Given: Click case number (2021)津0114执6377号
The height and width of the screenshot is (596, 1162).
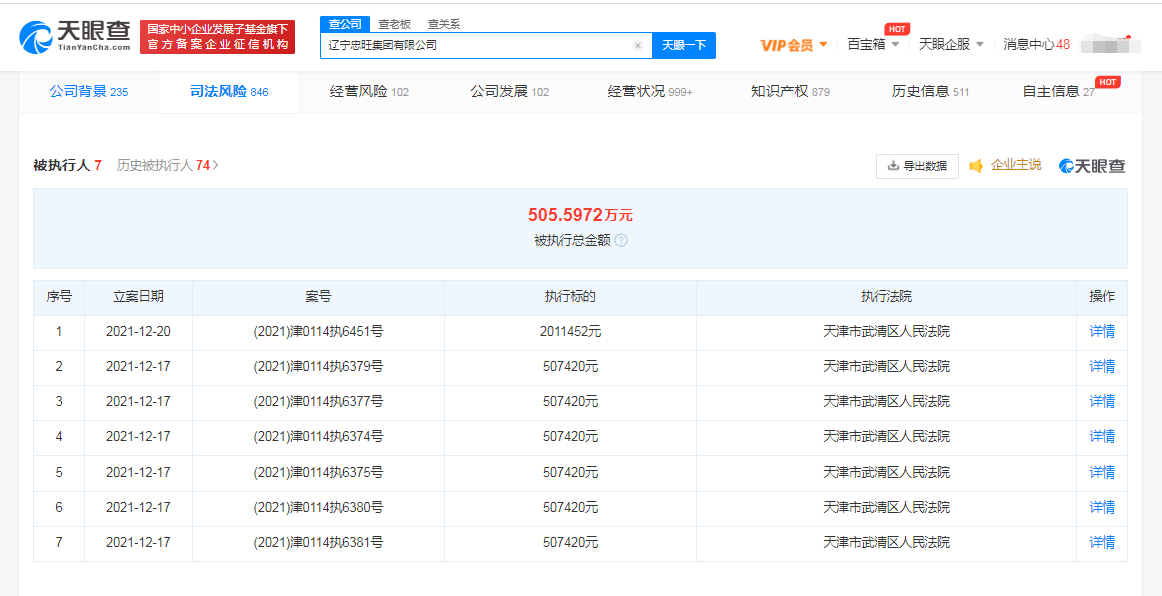Looking at the screenshot, I should pos(318,401).
